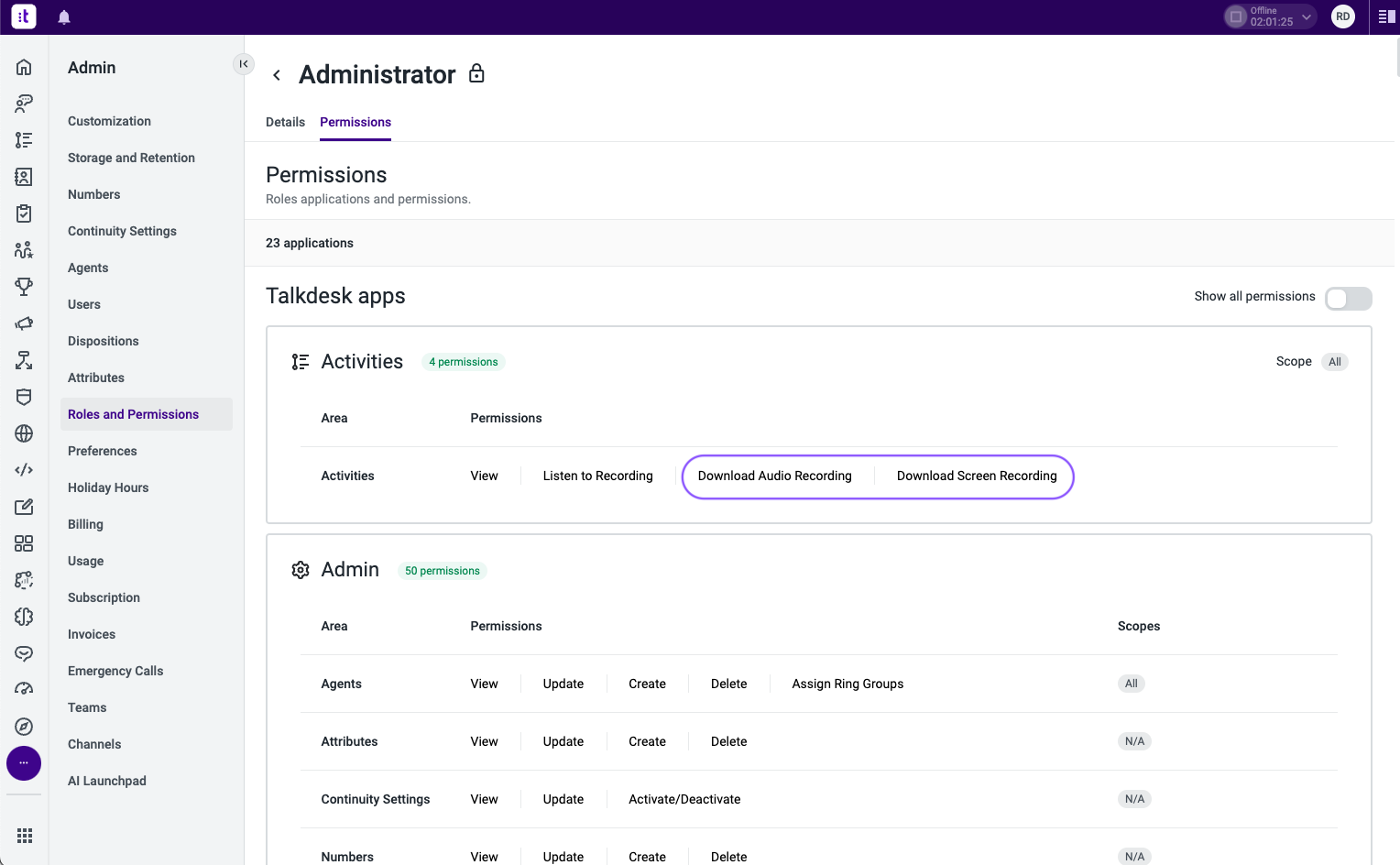Open Emergency Calls in Admin menu

[115, 671]
